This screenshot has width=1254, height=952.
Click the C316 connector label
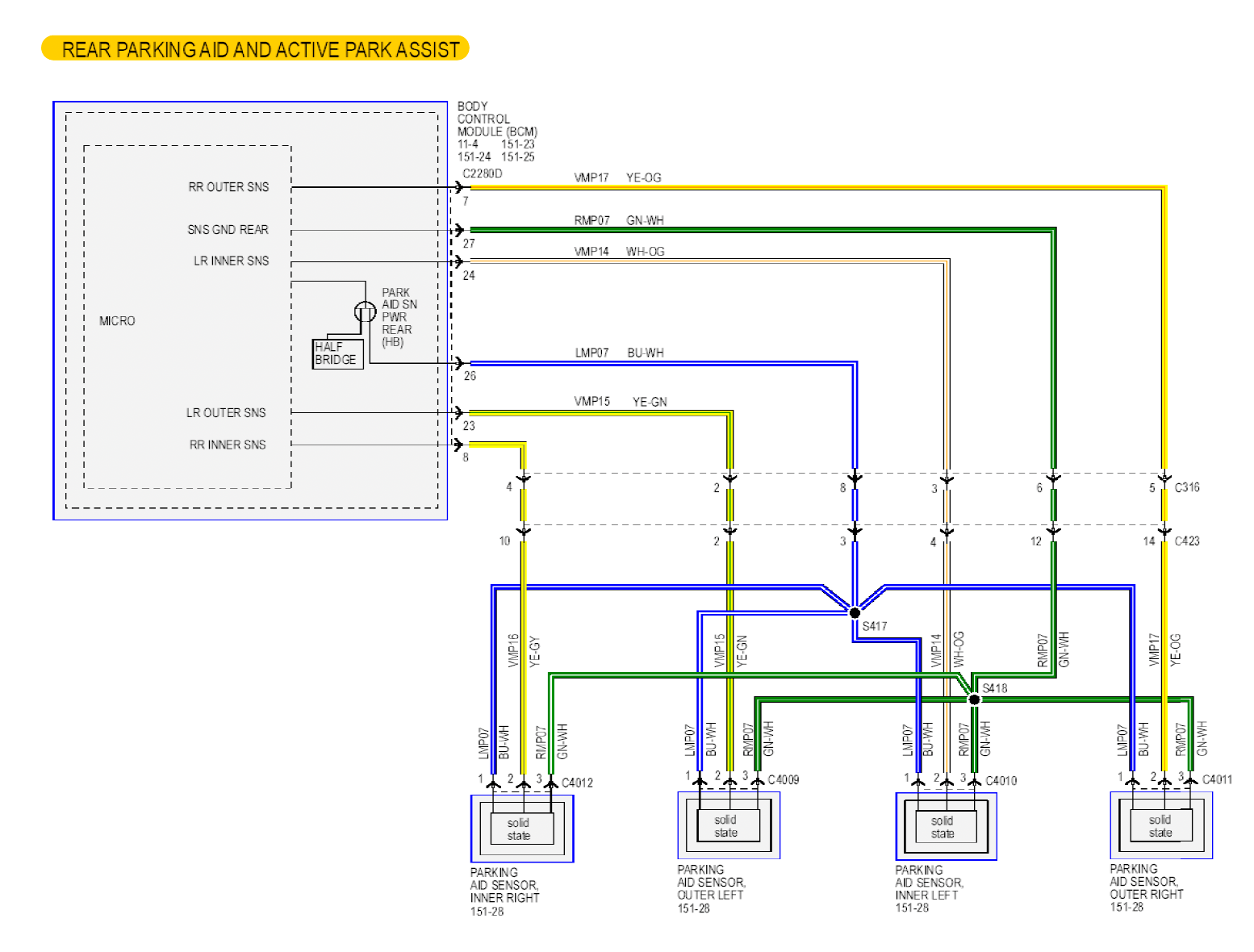click(1187, 487)
